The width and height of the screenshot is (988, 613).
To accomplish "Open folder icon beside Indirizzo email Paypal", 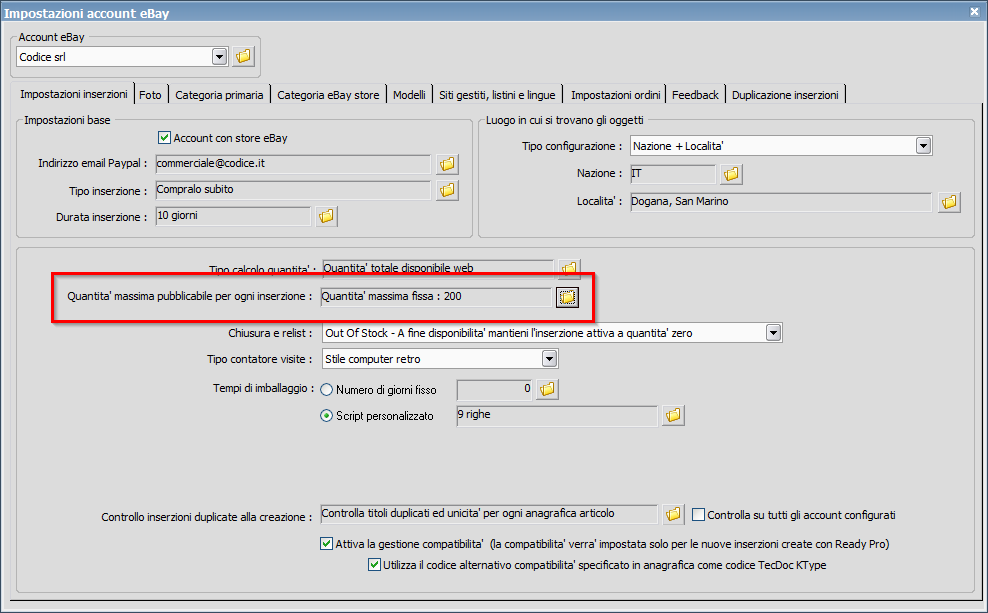I will (447, 164).
